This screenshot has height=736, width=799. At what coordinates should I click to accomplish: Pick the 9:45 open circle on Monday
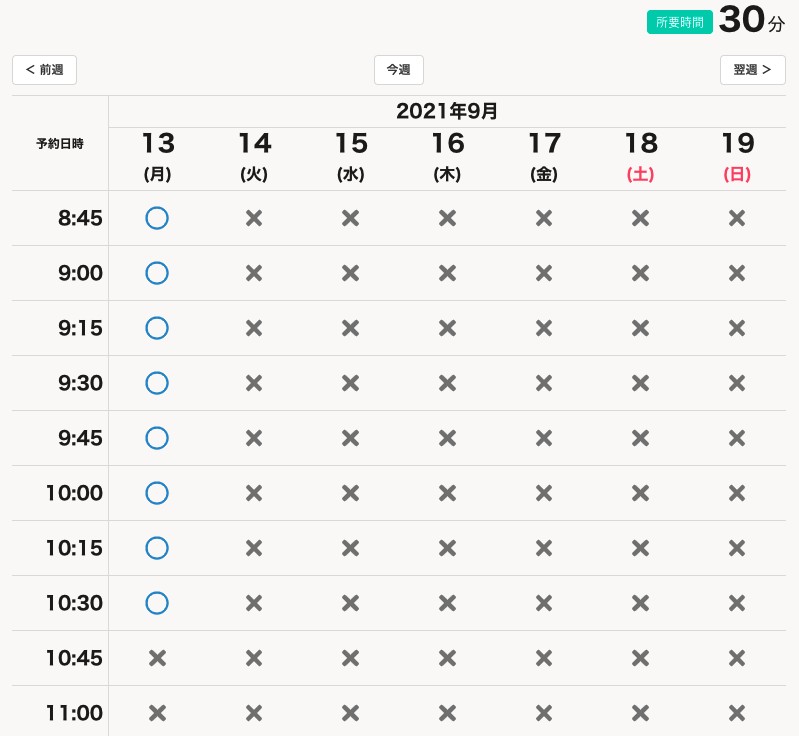pos(157,438)
